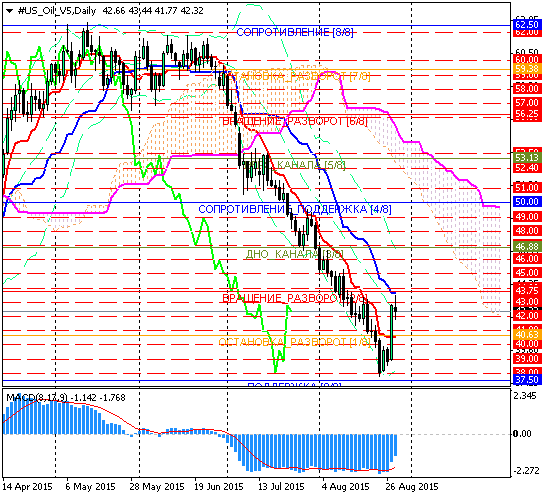Image resolution: width=550 pixels, height=495 pixels.
Task: Select the КАНАЛА [5/8] level label
Action: point(311,165)
